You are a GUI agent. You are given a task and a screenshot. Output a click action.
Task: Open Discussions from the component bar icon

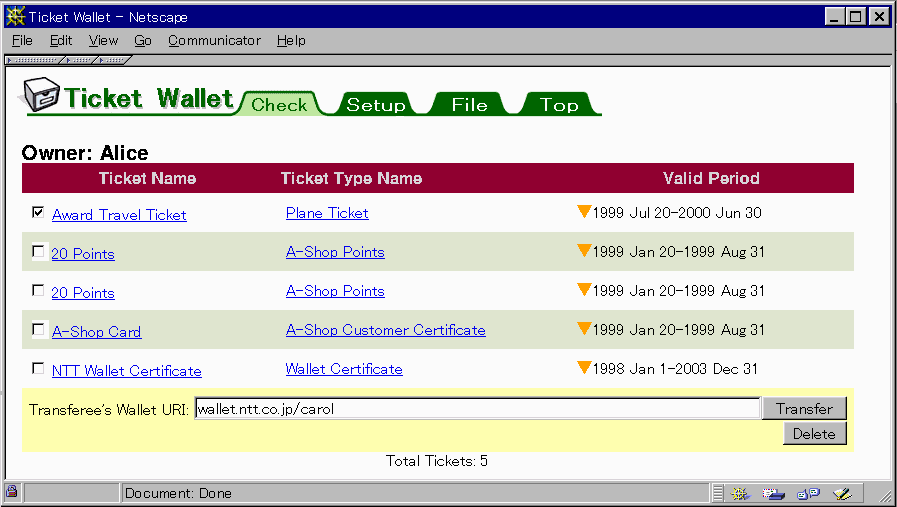(x=808, y=492)
